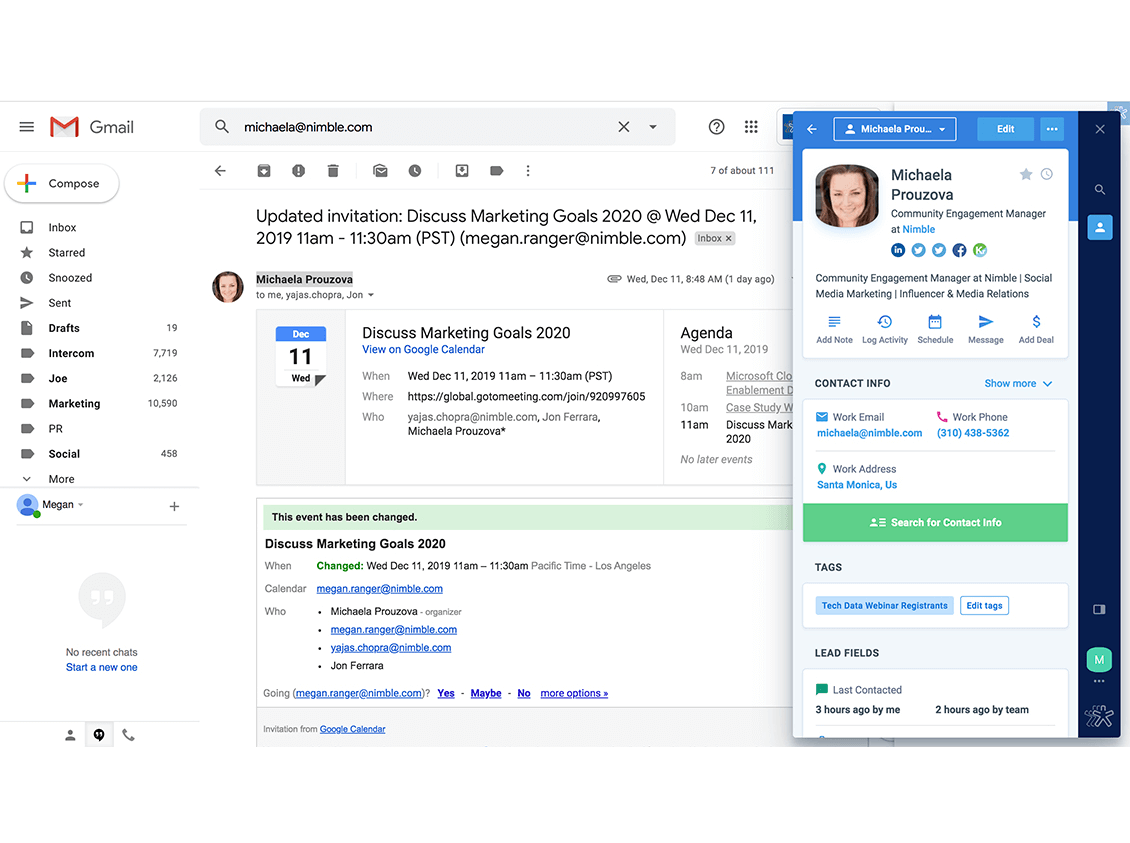The height and width of the screenshot is (843, 1130).
Task: Click the Compose button
Action: tap(62, 184)
